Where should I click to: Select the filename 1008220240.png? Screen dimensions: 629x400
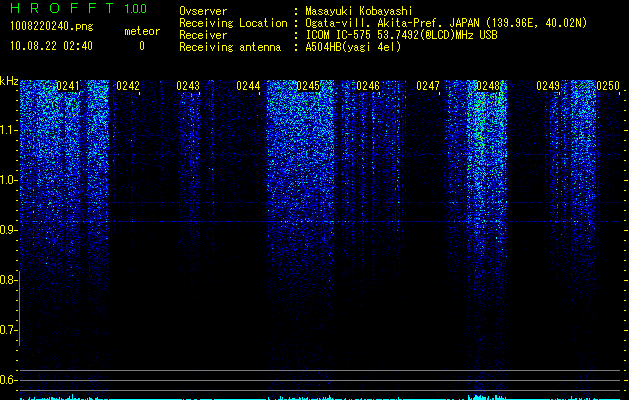[52, 26]
